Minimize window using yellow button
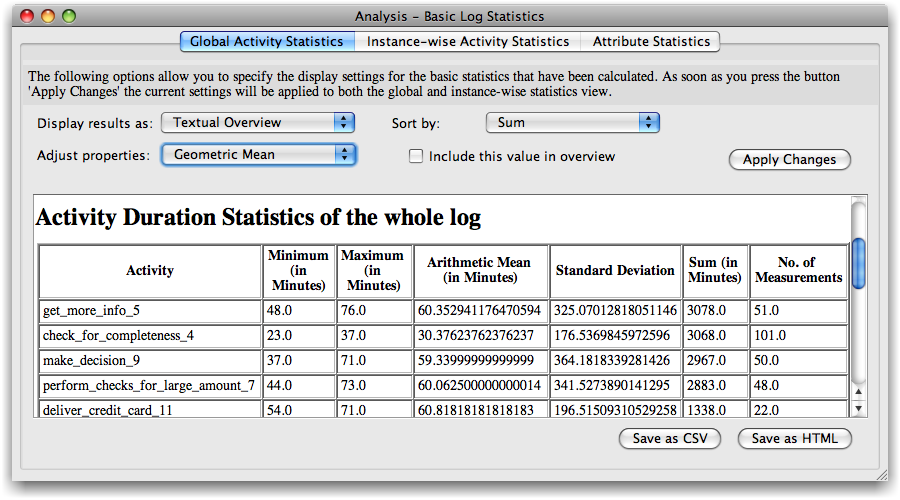 click(x=48, y=16)
